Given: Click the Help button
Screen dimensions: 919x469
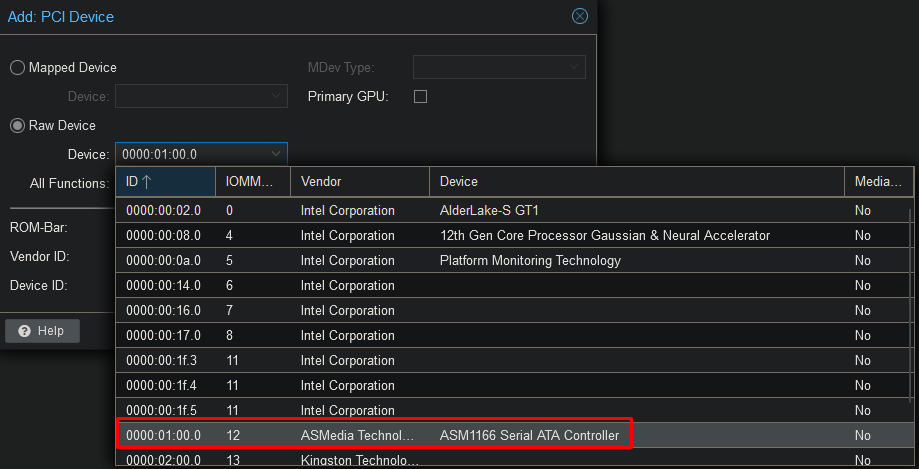Looking at the screenshot, I should coord(42,331).
